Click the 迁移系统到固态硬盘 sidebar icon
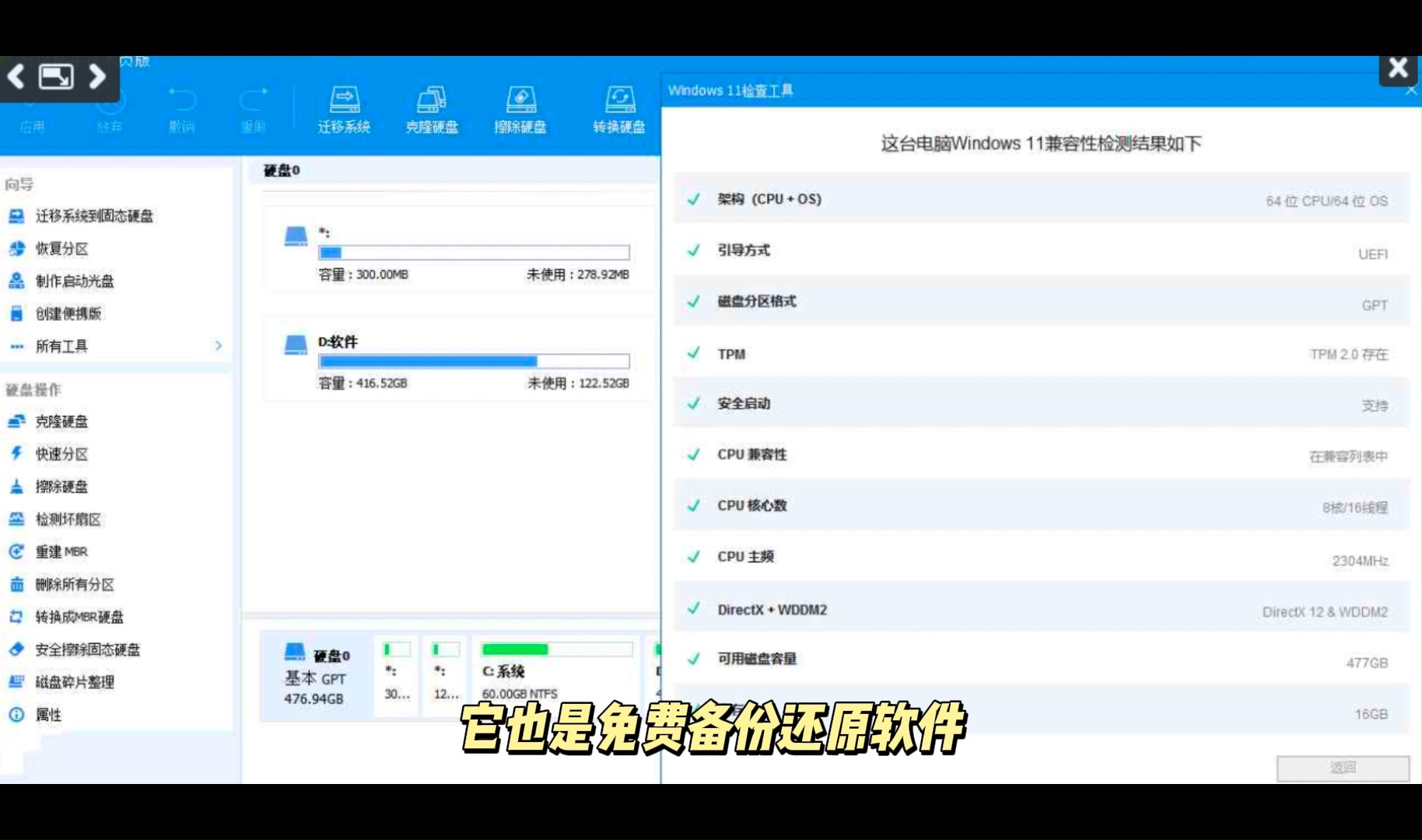 pos(16,216)
